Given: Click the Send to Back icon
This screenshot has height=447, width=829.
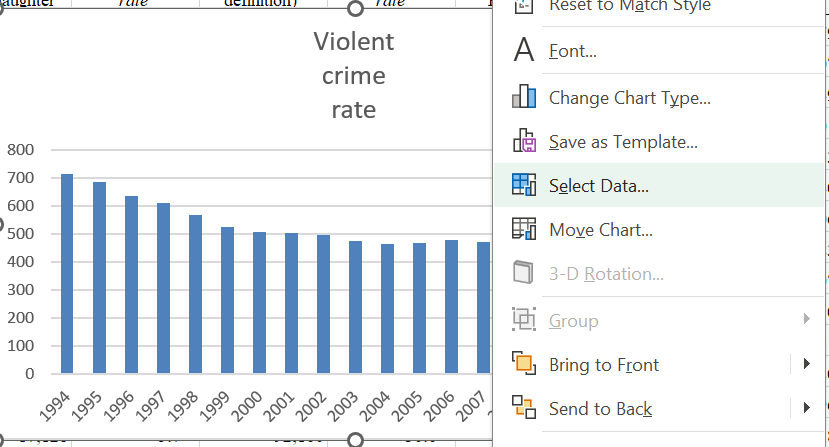Looking at the screenshot, I should coord(524,408).
